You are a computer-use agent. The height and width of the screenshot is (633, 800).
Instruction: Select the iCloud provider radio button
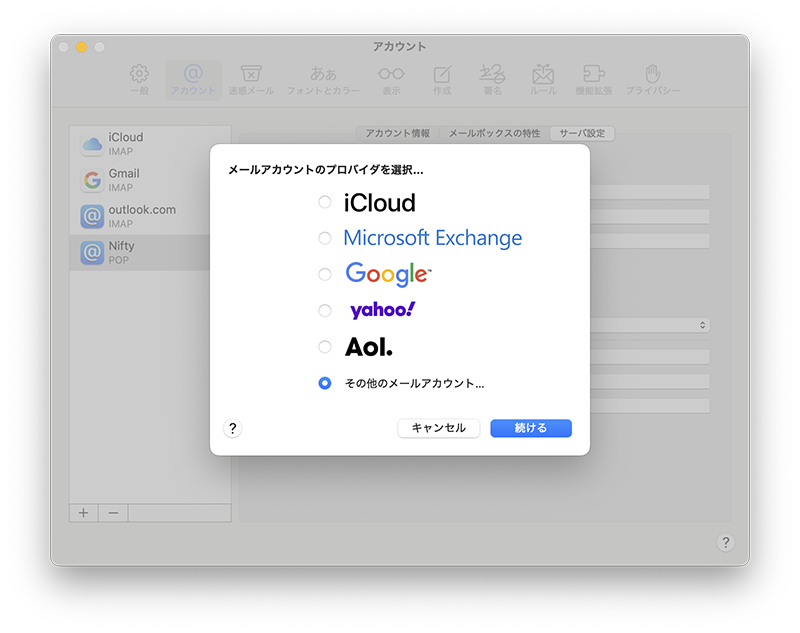[x=324, y=203]
